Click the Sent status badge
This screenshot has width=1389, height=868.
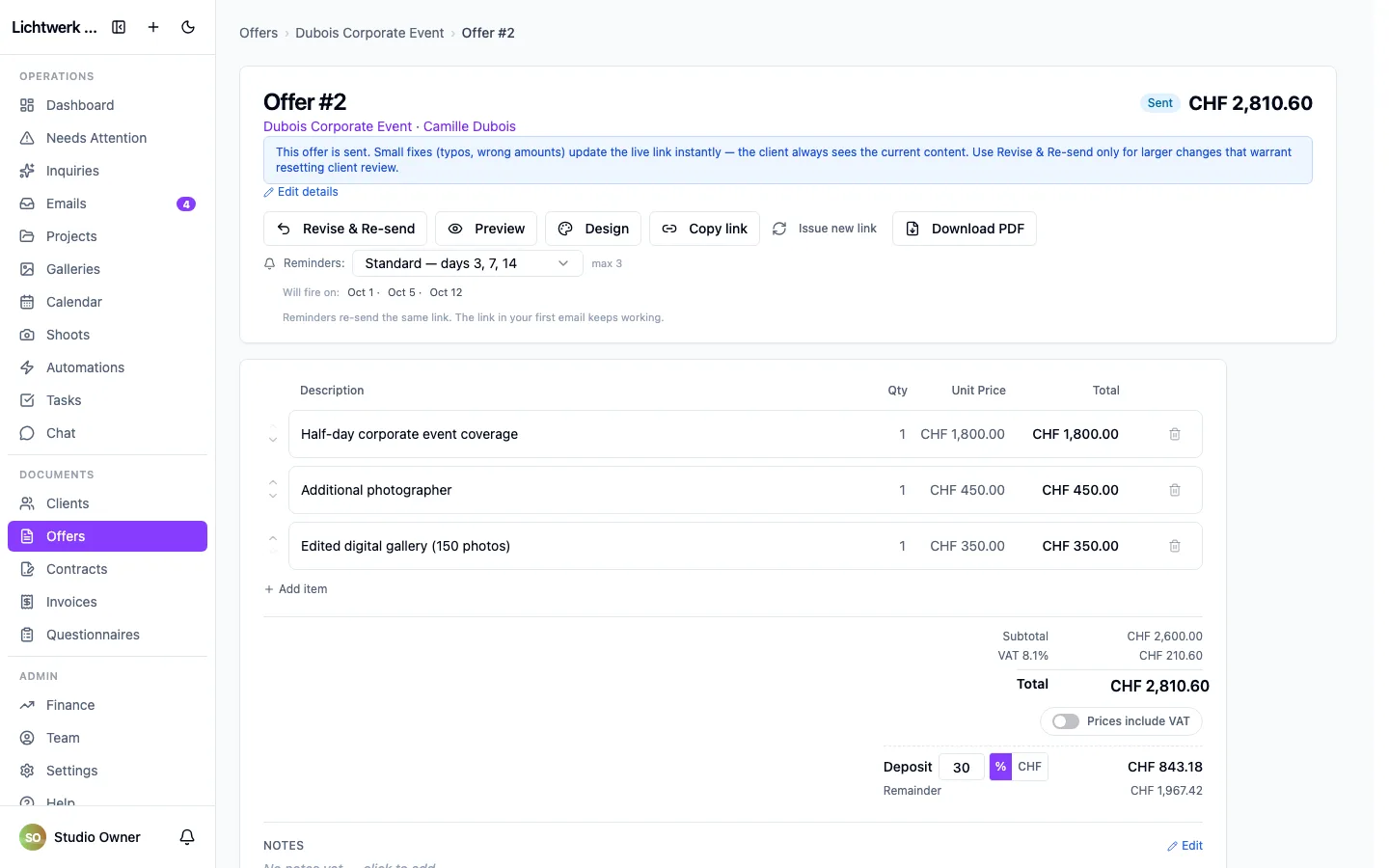tap(1160, 103)
